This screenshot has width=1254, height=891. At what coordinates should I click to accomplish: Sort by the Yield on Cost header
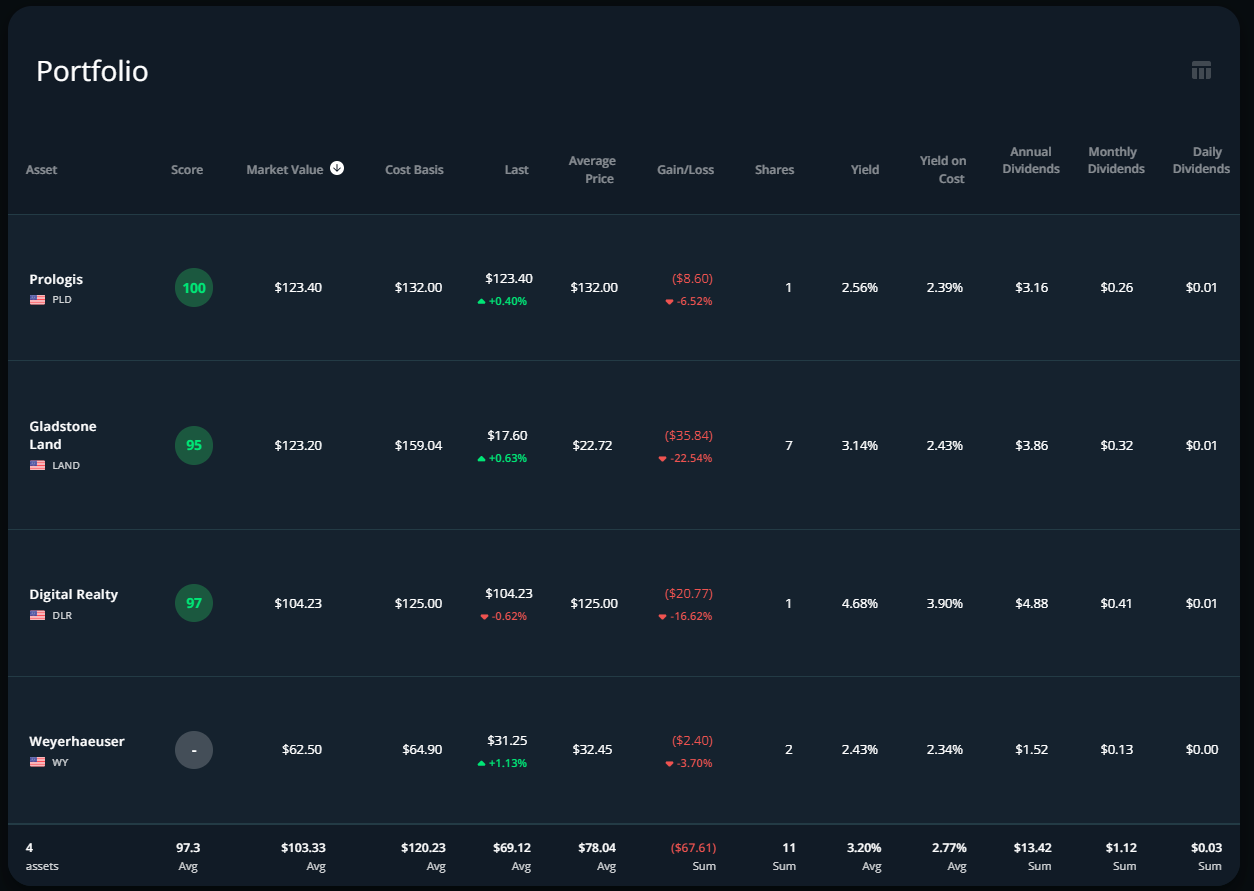point(943,170)
